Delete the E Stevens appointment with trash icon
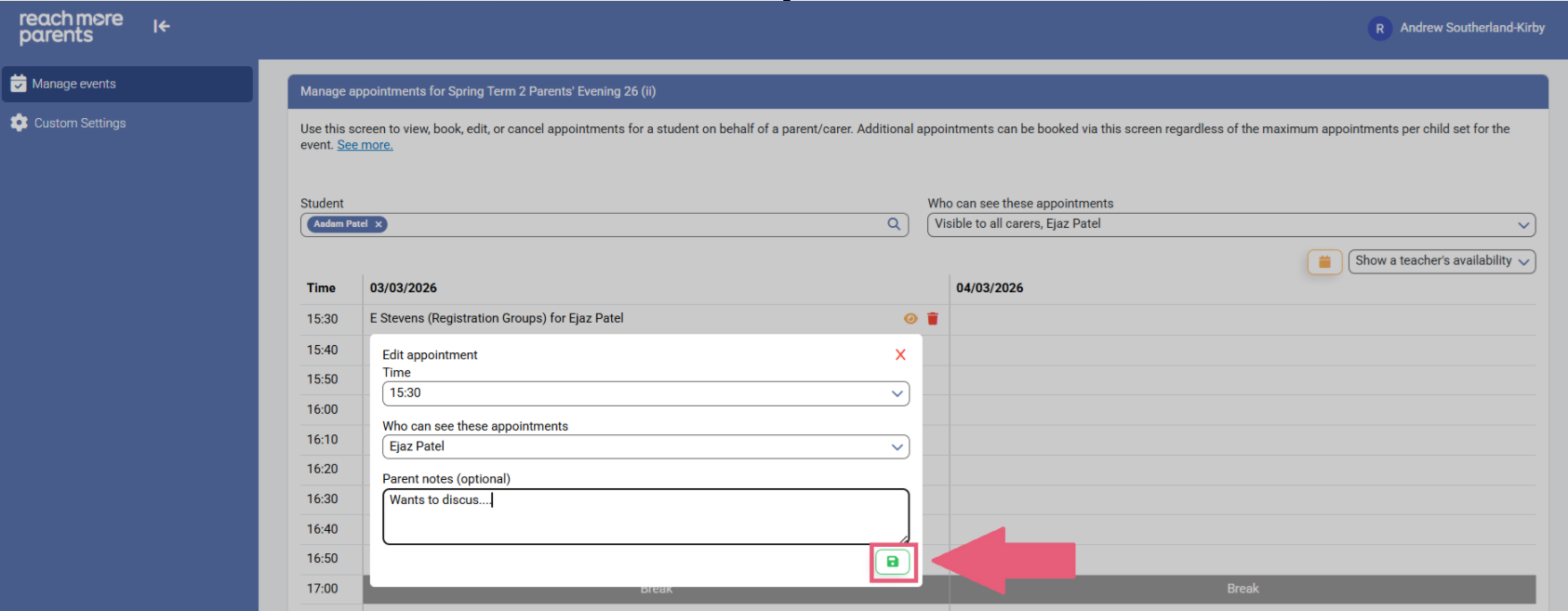Screen dimensions: 1568x611 point(933,319)
